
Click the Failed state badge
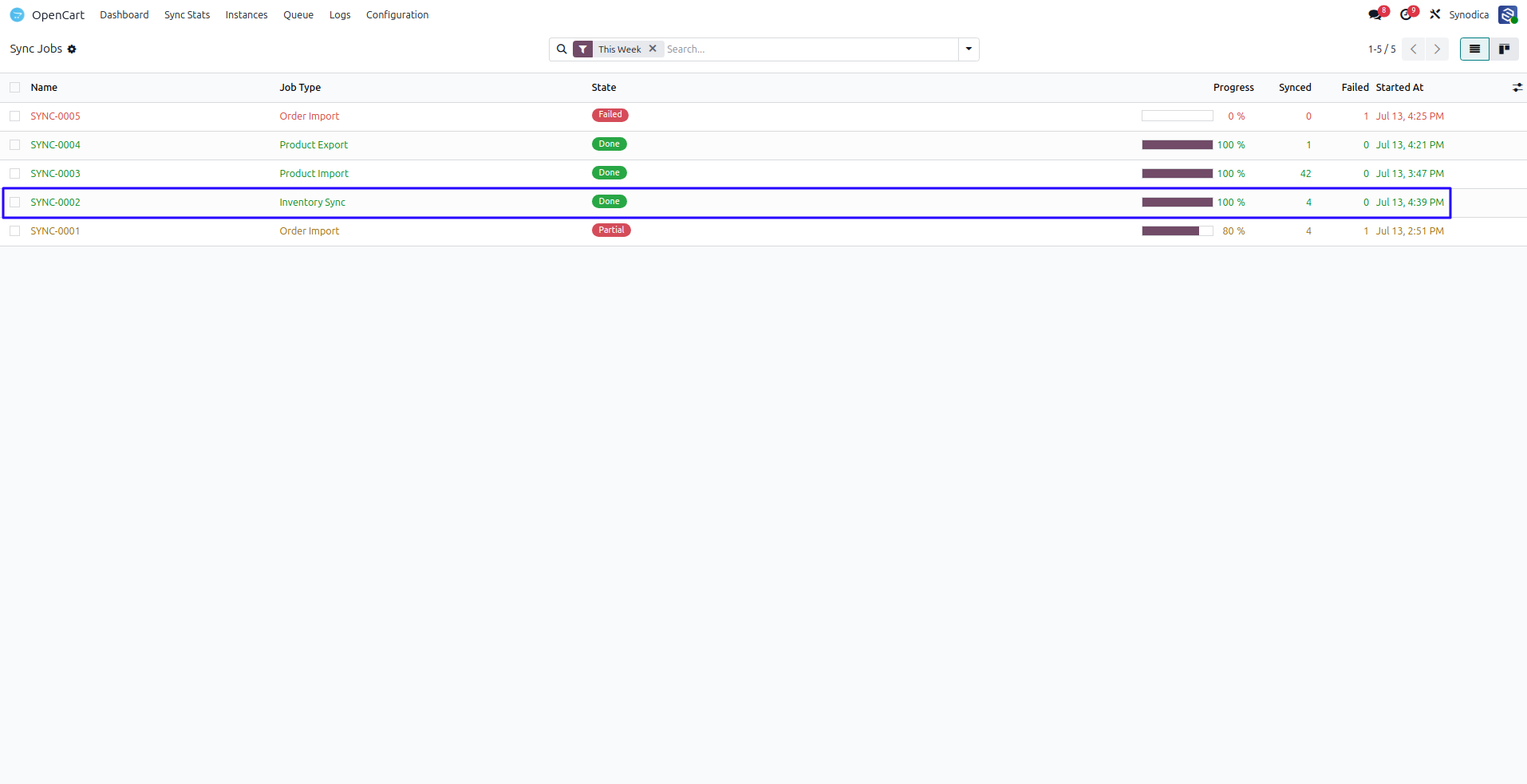610,115
